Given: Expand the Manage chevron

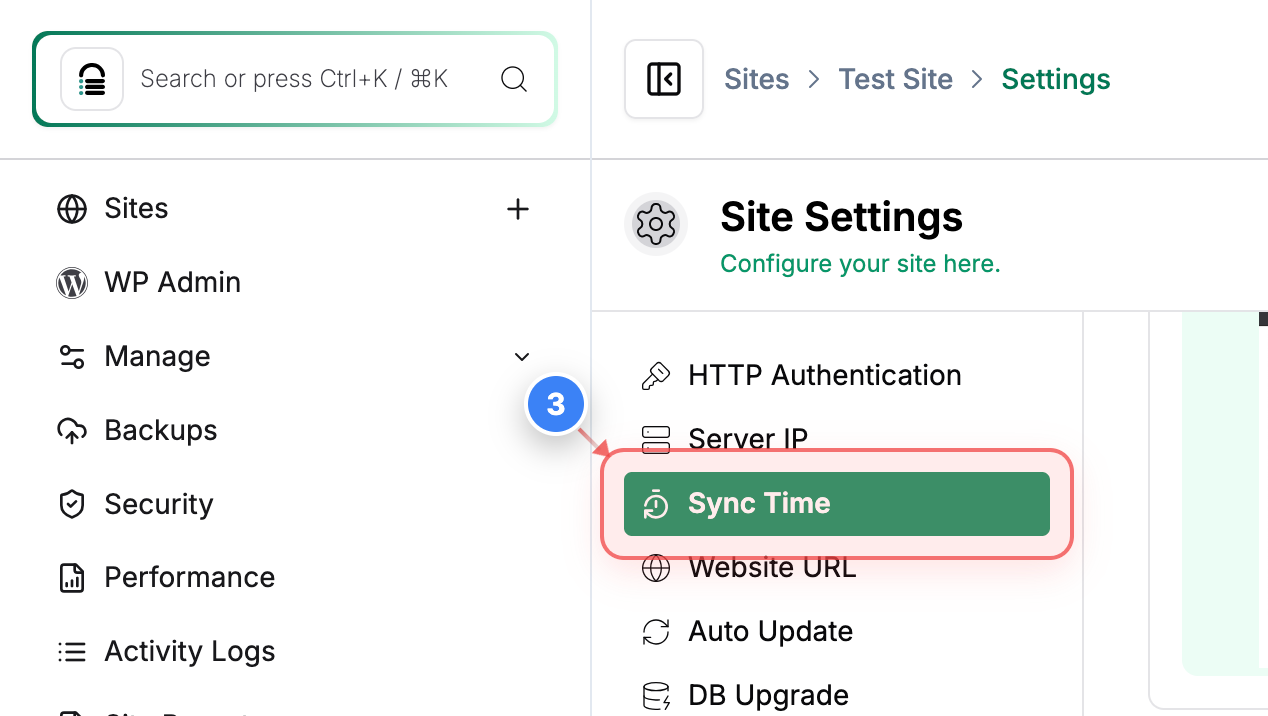Looking at the screenshot, I should pyautogui.click(x=521, y=357).
